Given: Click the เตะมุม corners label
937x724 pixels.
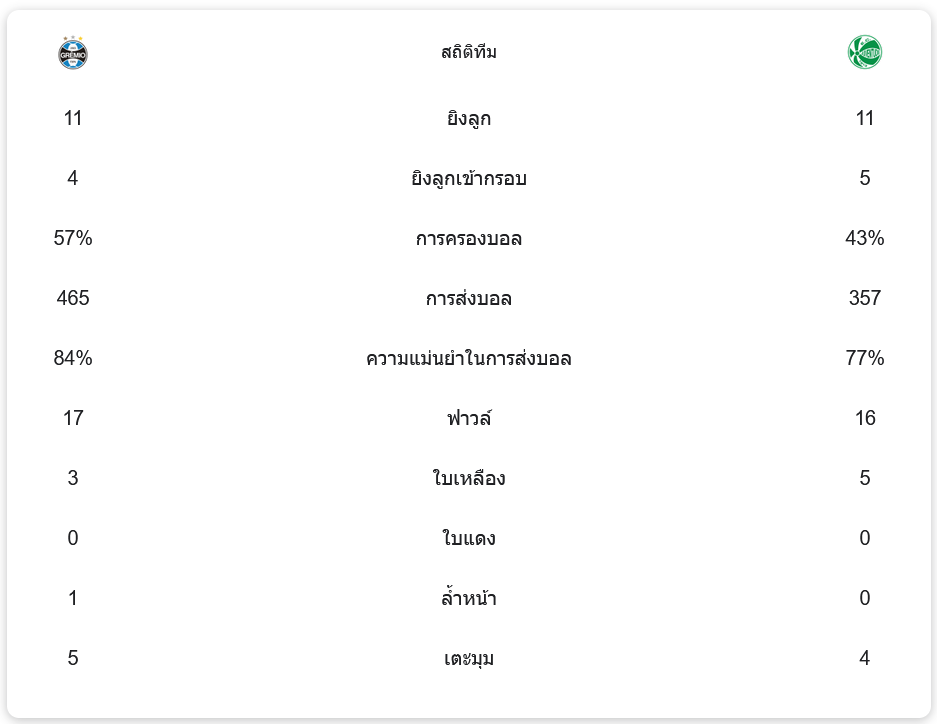Looking at the screenshot, I should [x=468, y=659].
